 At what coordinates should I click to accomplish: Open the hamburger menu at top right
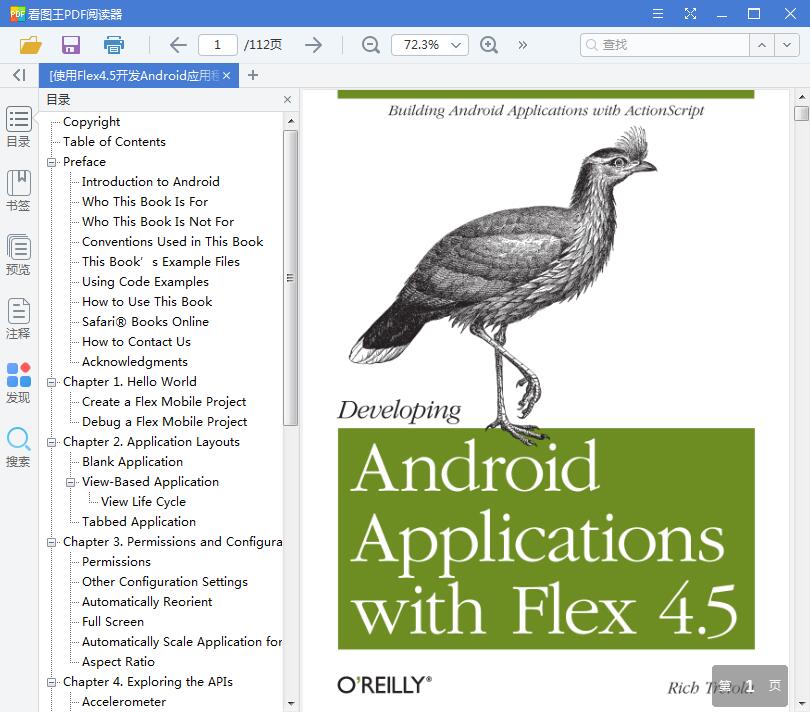pyautogui.click(x=658, y=14)
